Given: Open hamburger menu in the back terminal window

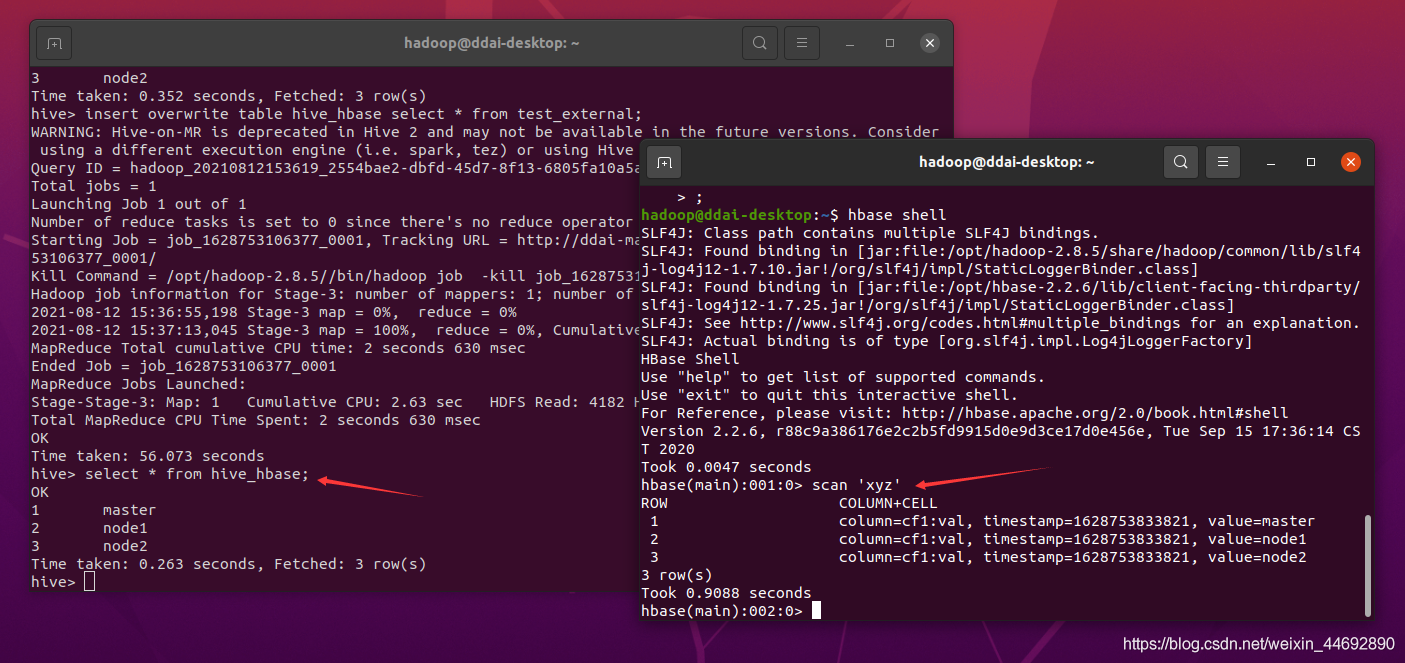Looking at the screenshot, I should click(801, 44).
